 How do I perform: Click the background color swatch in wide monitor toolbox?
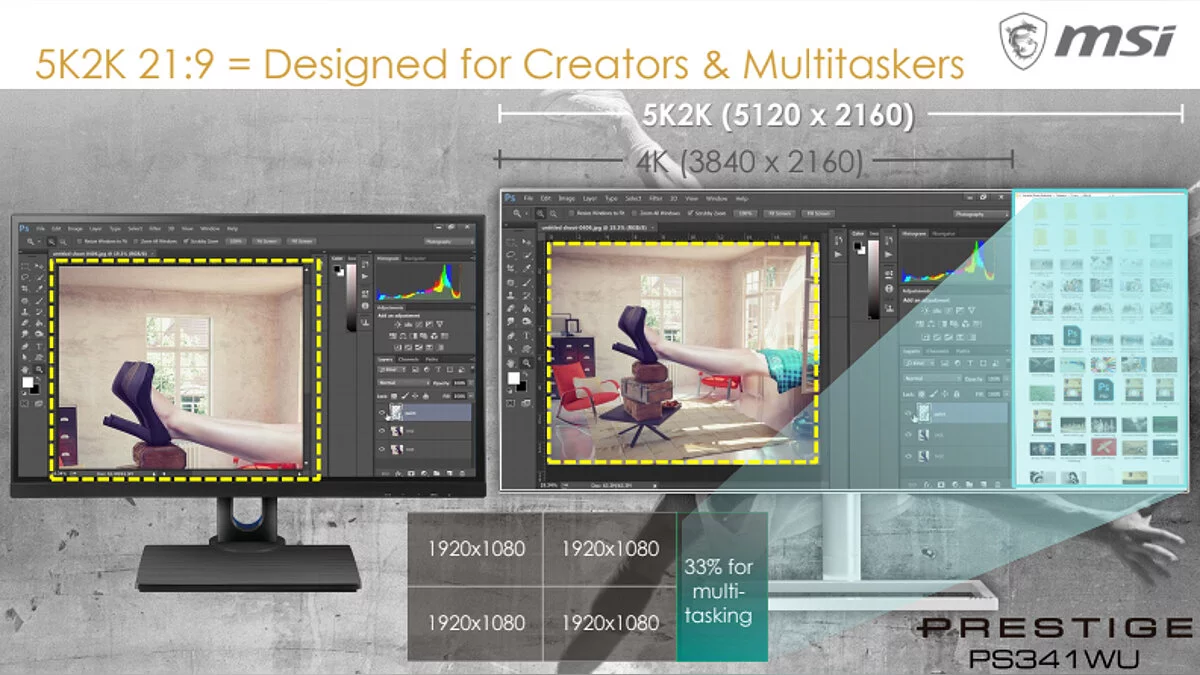coord(521,386)
